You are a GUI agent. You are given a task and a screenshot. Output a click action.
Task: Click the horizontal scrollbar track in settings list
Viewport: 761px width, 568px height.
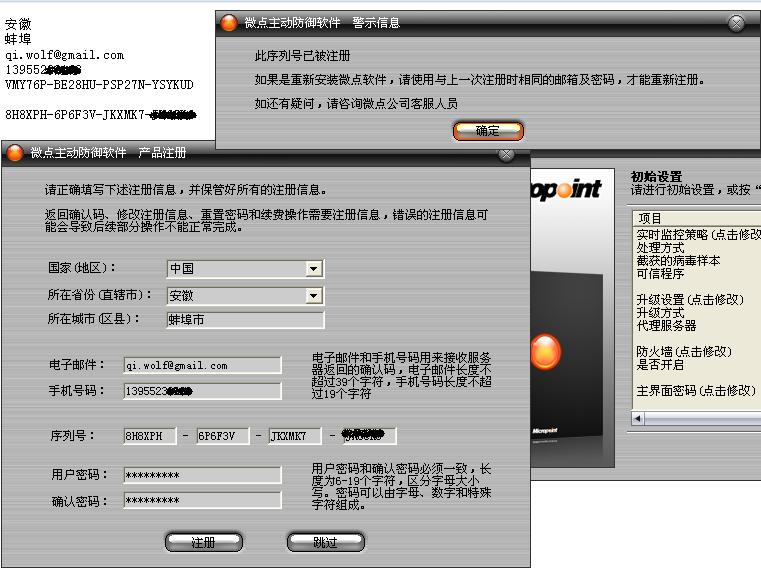(x=703, y=418)
